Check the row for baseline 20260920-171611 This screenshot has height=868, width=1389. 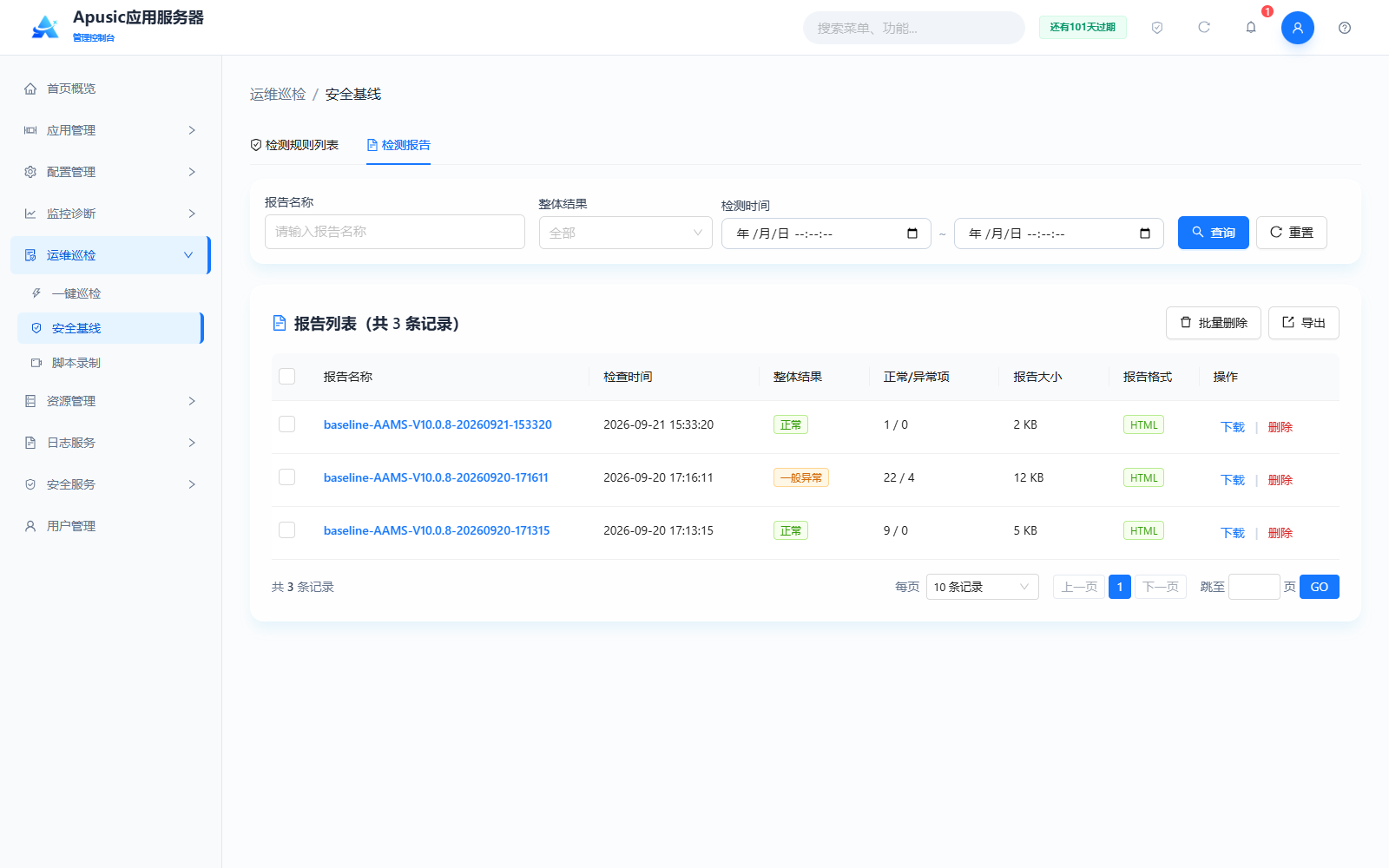[x=287, y=477]
